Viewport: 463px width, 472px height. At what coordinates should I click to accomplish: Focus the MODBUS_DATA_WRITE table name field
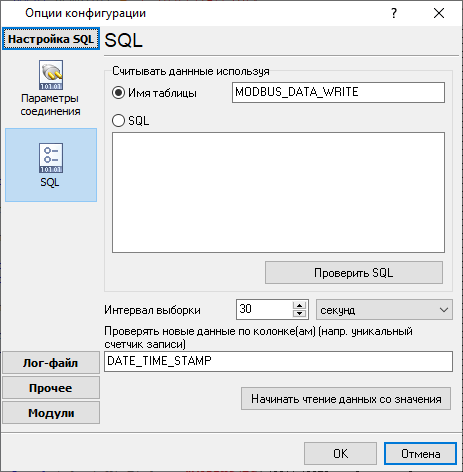(x=338, y=92)
